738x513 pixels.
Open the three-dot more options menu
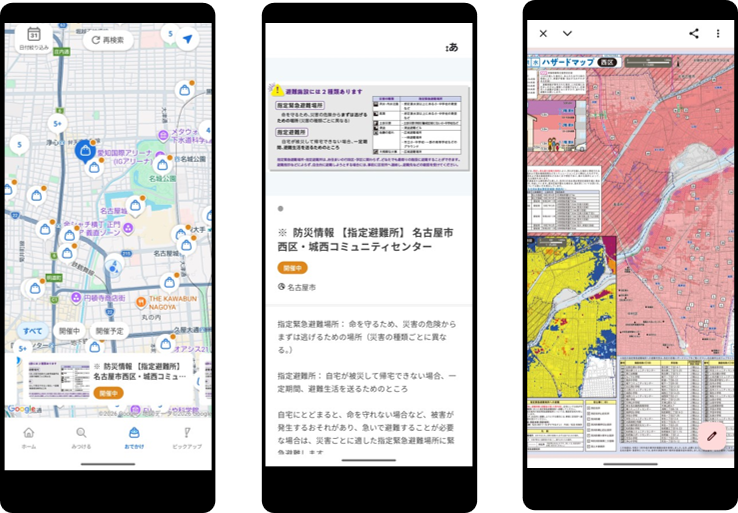pos(718,33)
